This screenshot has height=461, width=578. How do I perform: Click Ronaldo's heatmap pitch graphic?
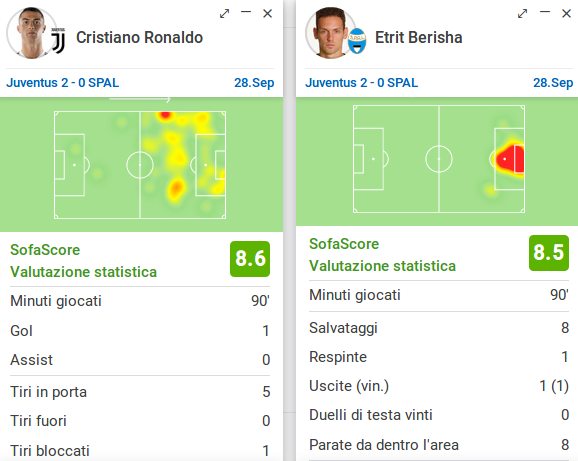click(140, 165)
